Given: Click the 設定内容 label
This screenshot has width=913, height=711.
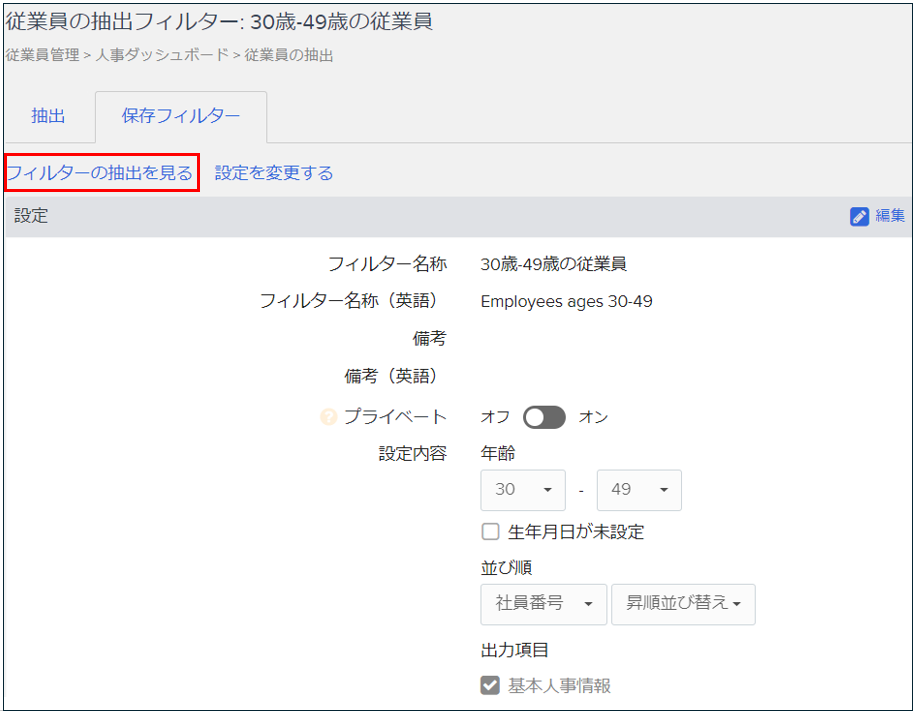Looking at the screenshot, I should click(x=412, y=454).
